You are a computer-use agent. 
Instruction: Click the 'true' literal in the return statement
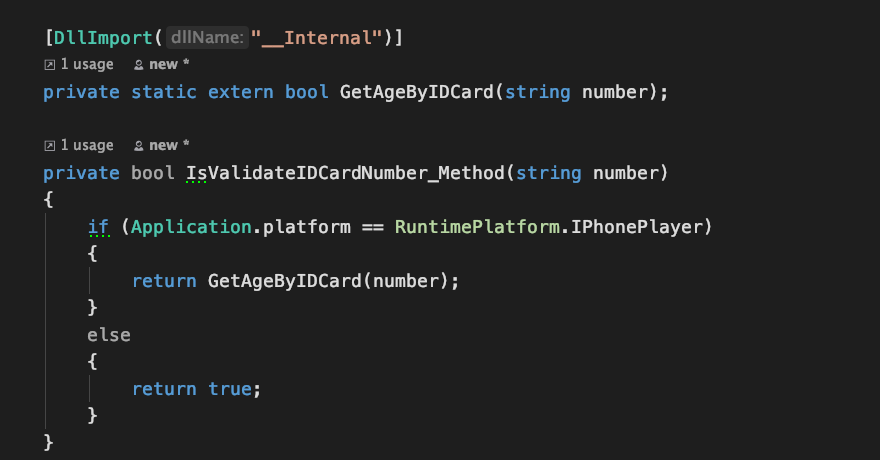[x=230, y=389]
